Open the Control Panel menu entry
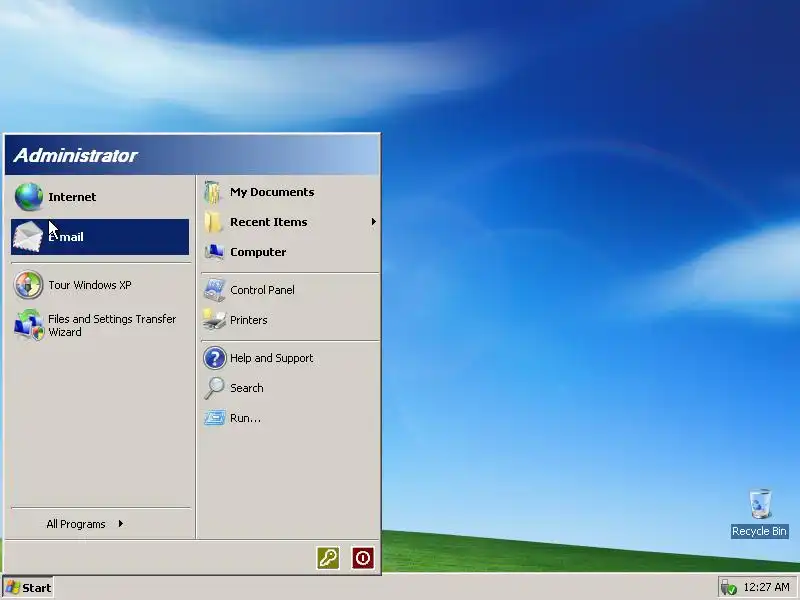The width and height of the screenshot is (800, 600). pos(290,290)
